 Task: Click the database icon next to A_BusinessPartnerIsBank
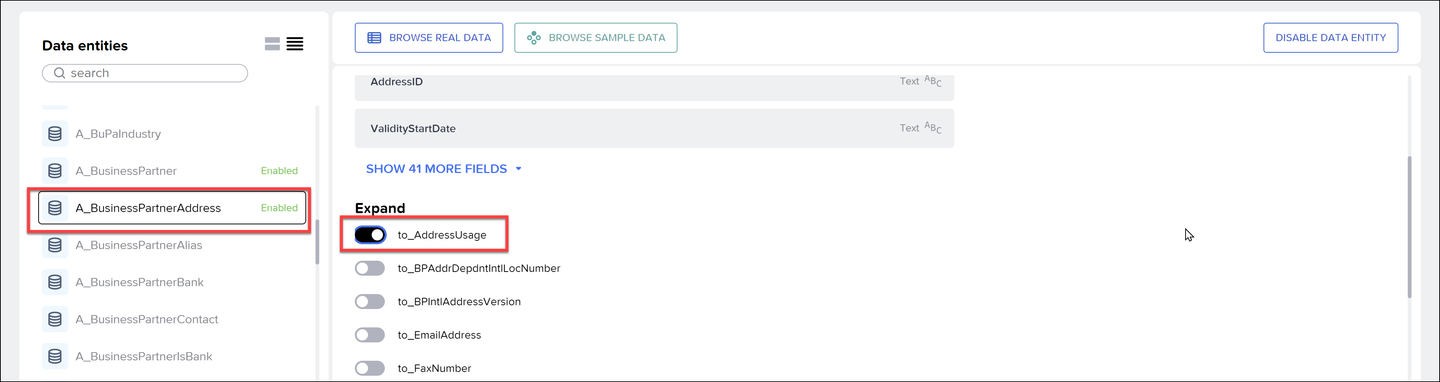pyautogui.click(x=55, y=356)
